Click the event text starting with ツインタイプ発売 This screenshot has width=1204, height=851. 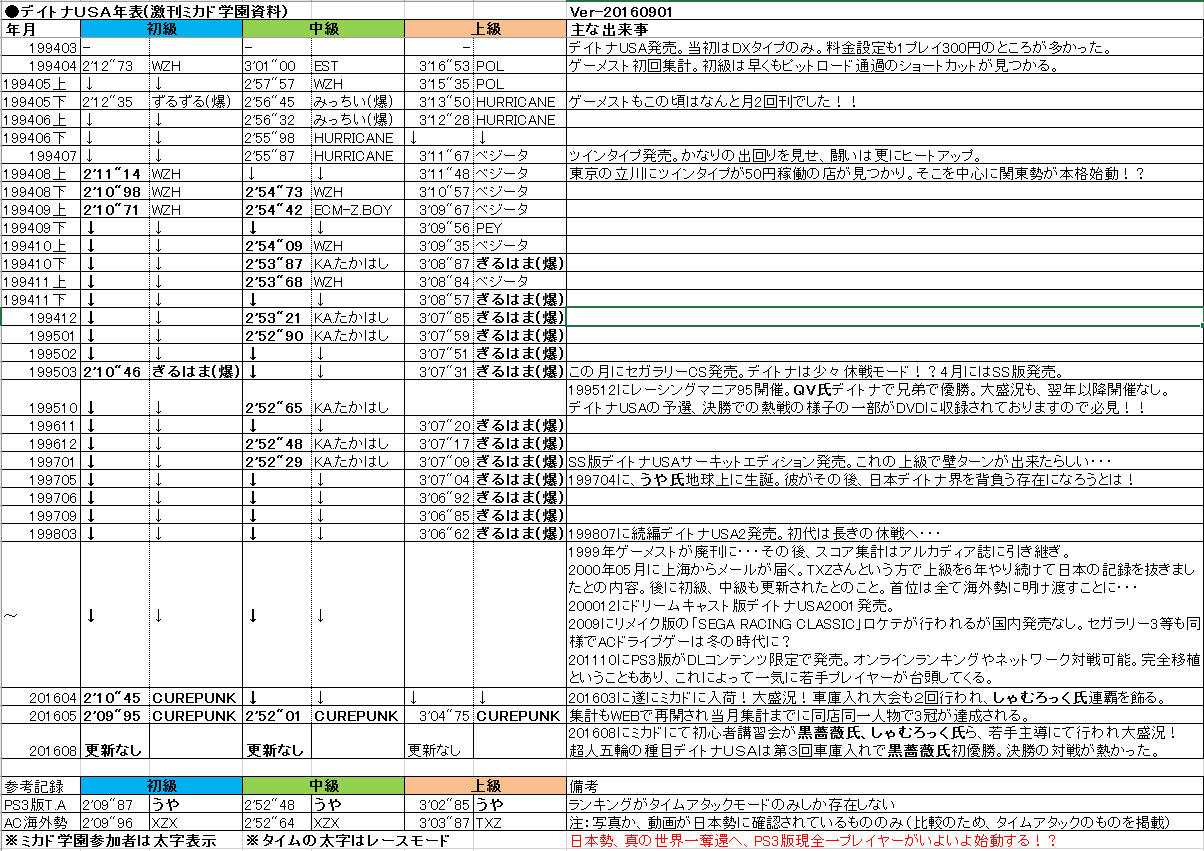[775, 156]
